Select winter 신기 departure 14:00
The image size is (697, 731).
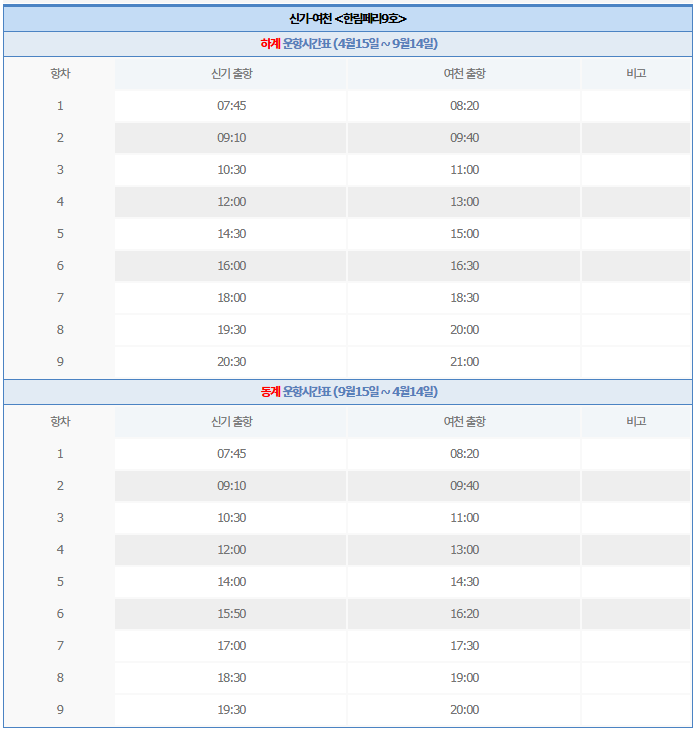click(x=232, y=582)
